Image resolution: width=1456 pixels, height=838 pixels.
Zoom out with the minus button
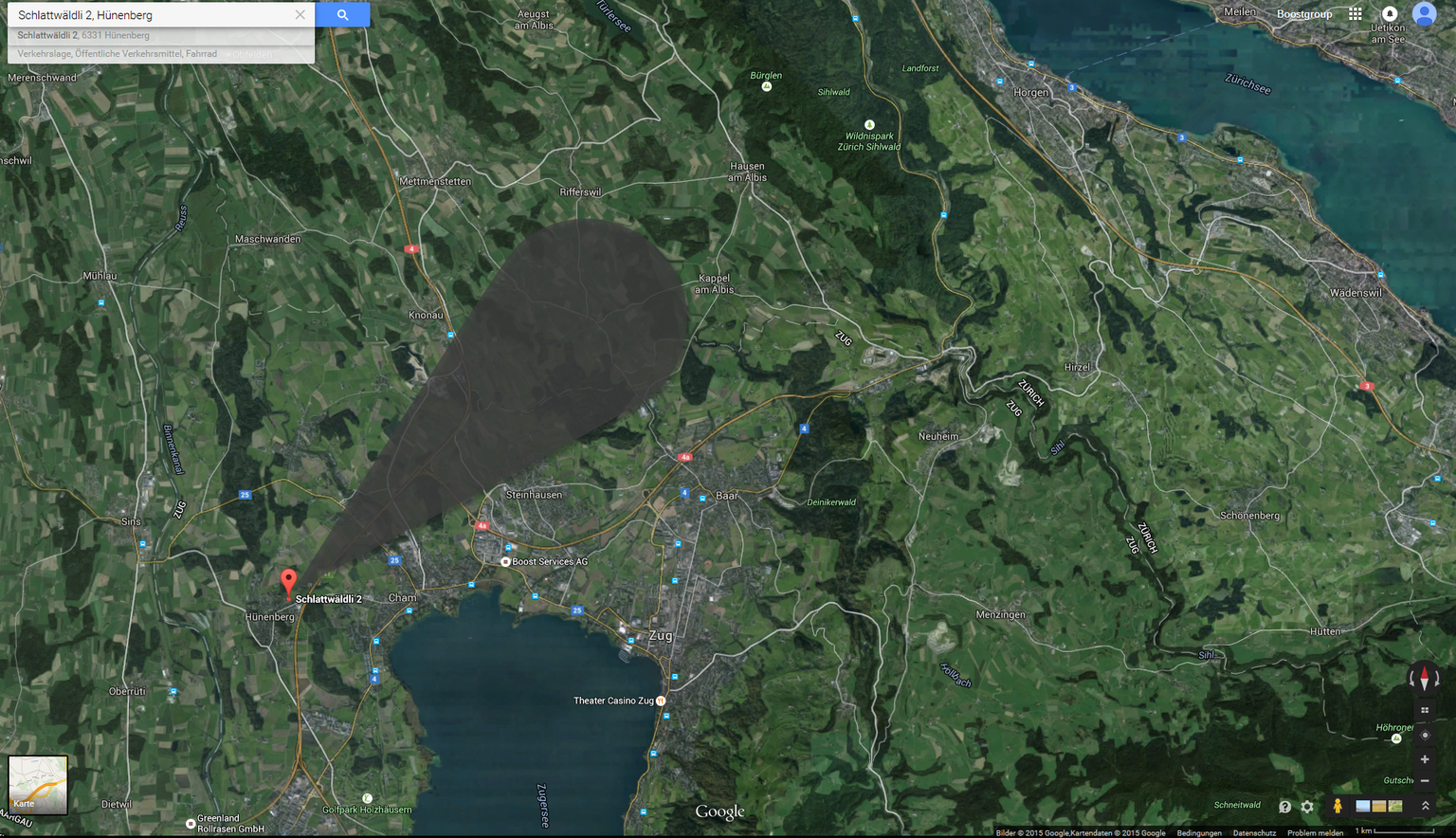coord(1424,781)
